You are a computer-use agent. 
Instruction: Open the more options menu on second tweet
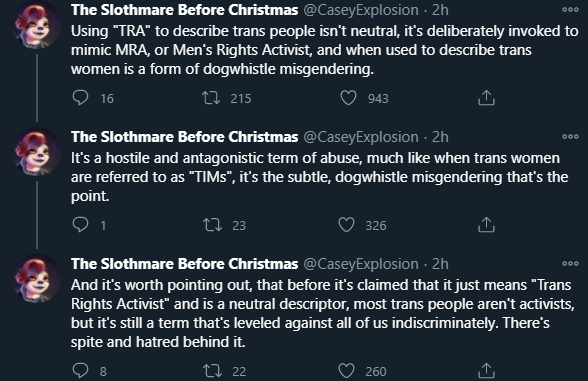click(x=570, y=136)
